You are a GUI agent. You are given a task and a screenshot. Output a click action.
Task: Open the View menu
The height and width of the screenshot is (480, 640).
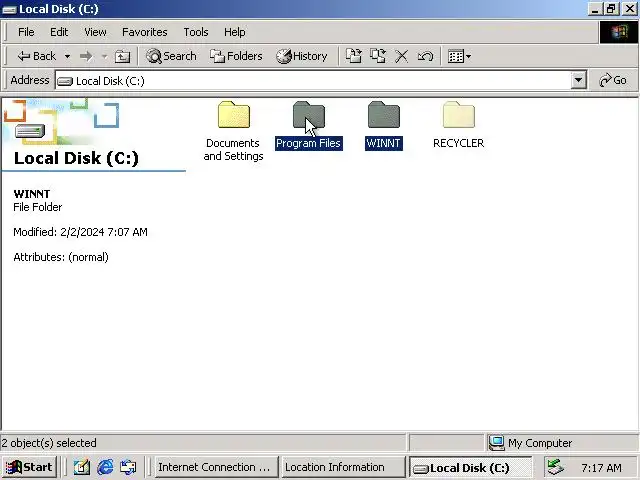pyautogui.click(x=95, y=32)
